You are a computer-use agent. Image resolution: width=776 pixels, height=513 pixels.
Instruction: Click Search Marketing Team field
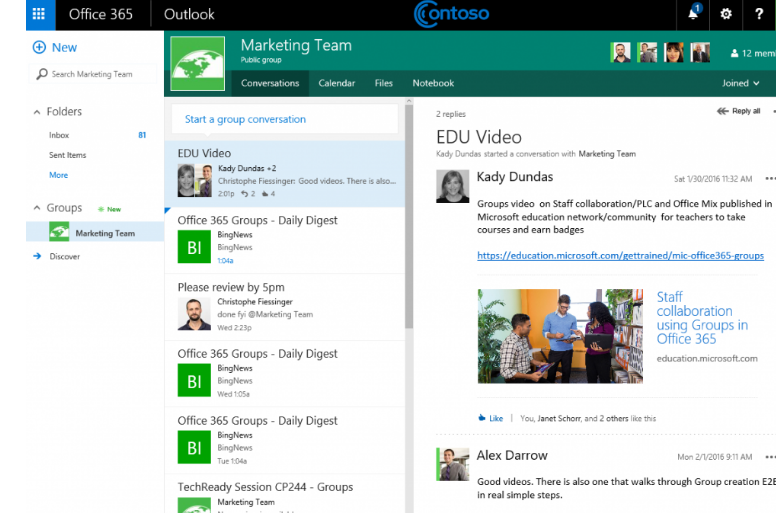pyautogui.click(x=94, y=74)
